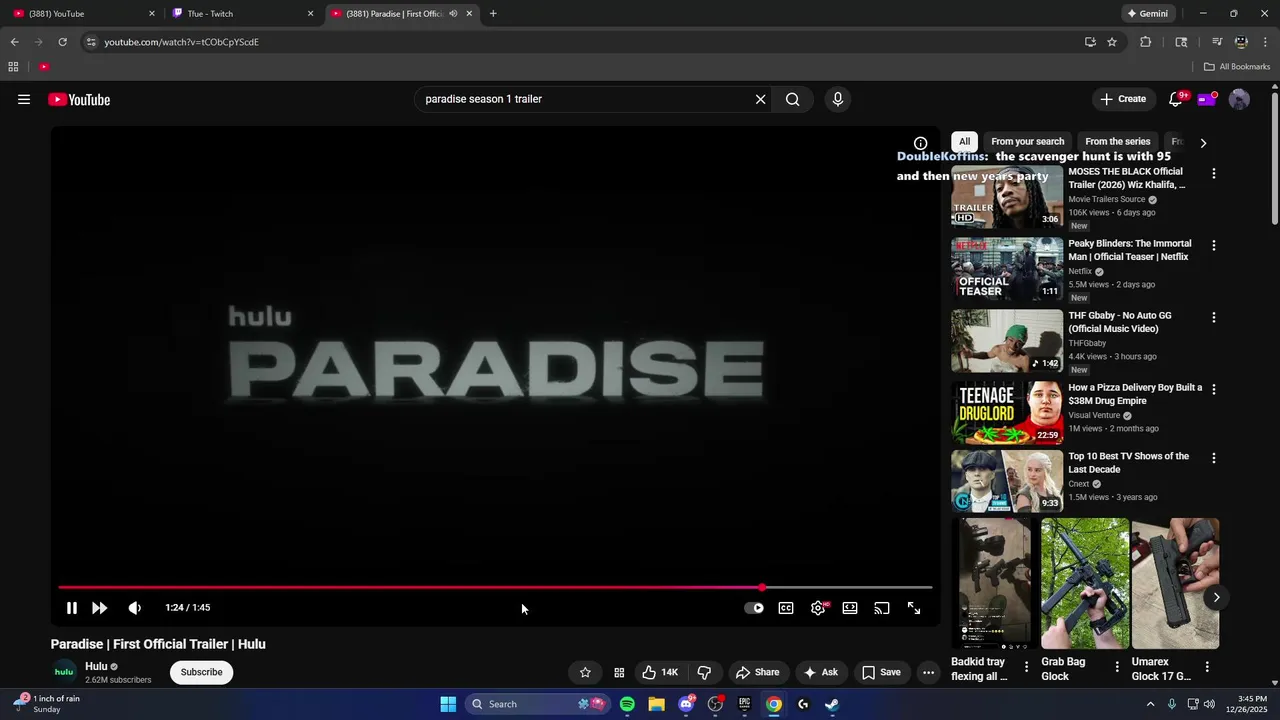This screenshot has width=1280, height=720.
Task: Bookmark this page with star icon
Action: (x=1112, y=42)
